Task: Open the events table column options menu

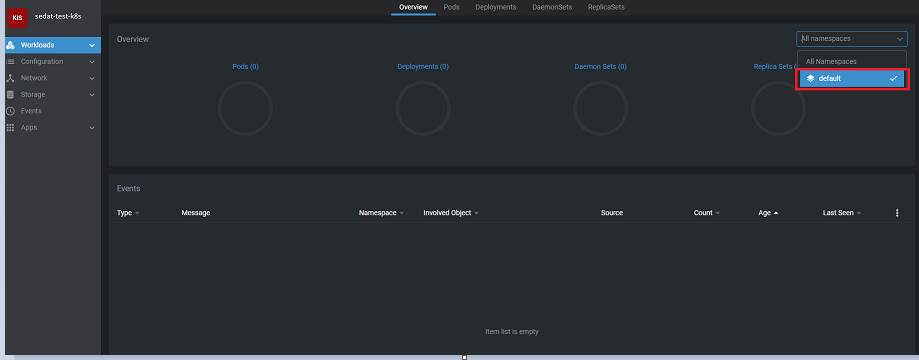Action: [897, 213]
